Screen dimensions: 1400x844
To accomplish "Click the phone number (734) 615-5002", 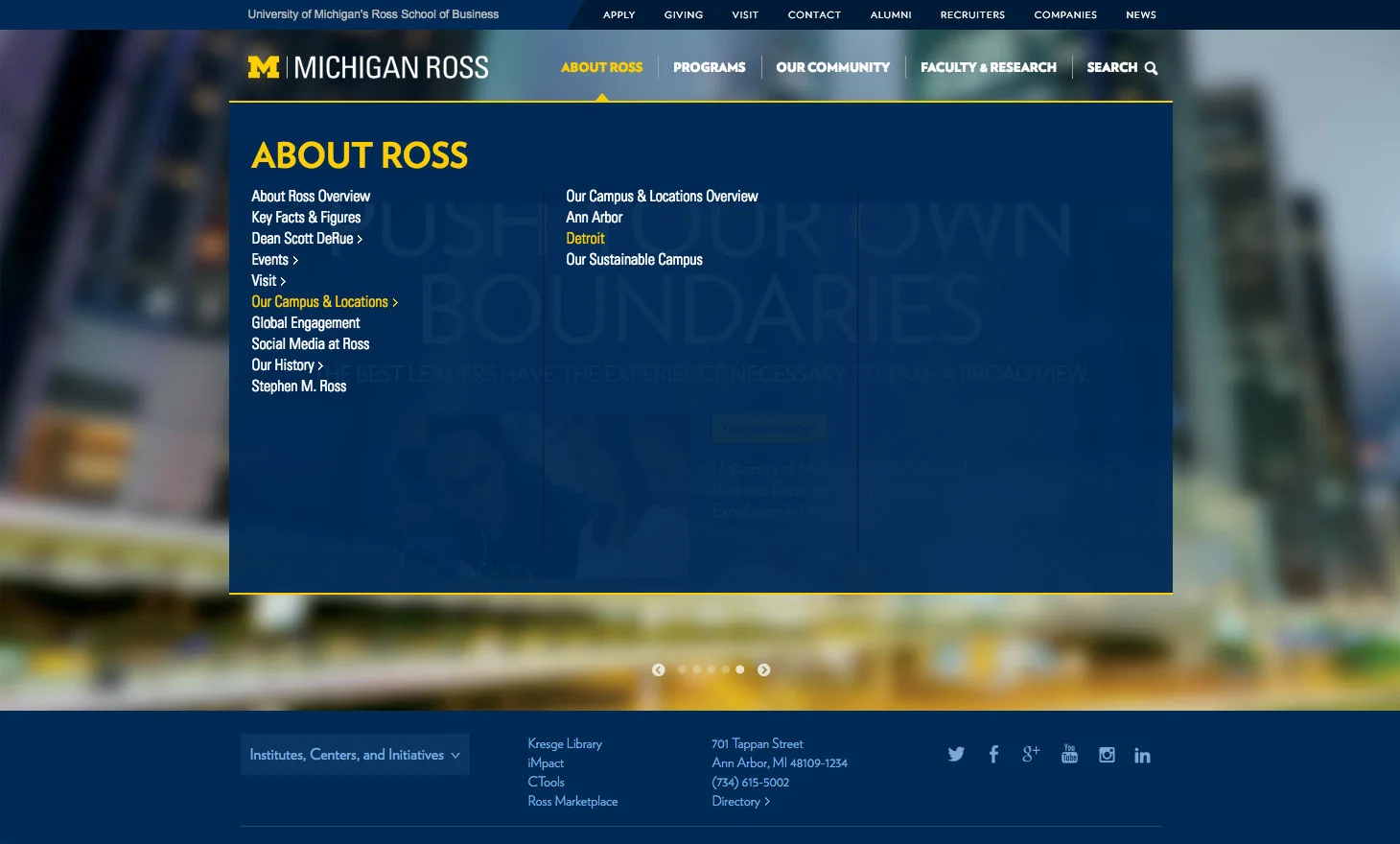I will pos(751,783).
